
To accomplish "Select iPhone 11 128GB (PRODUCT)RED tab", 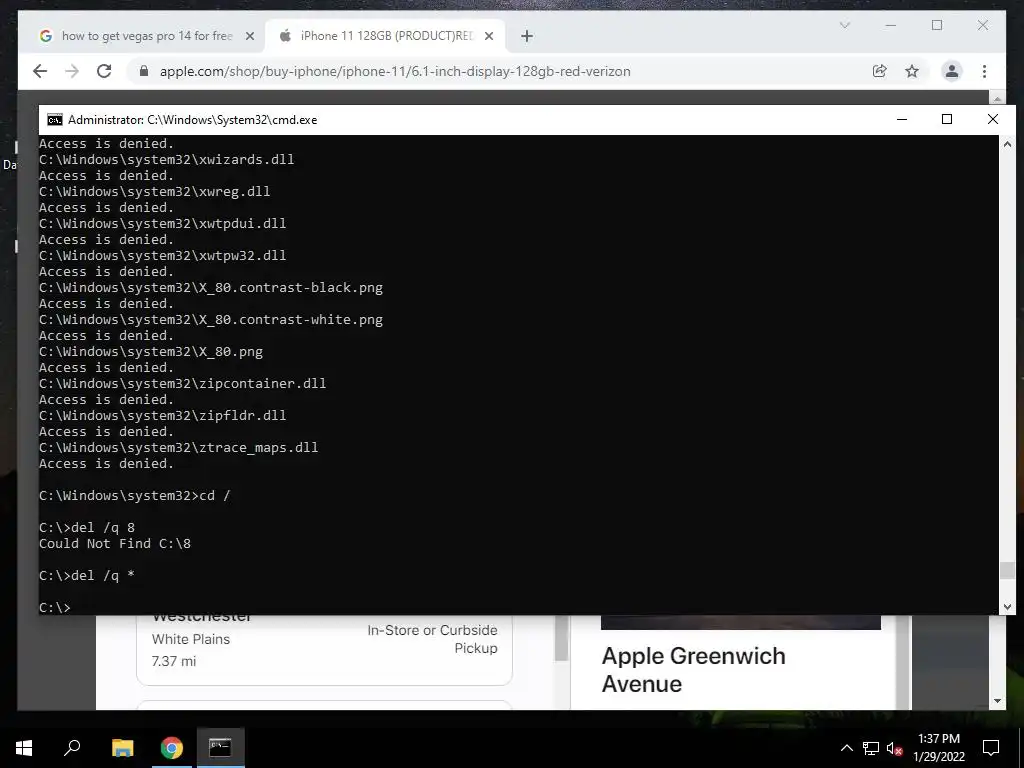I will pyautogui.click(x=386, y=36).
